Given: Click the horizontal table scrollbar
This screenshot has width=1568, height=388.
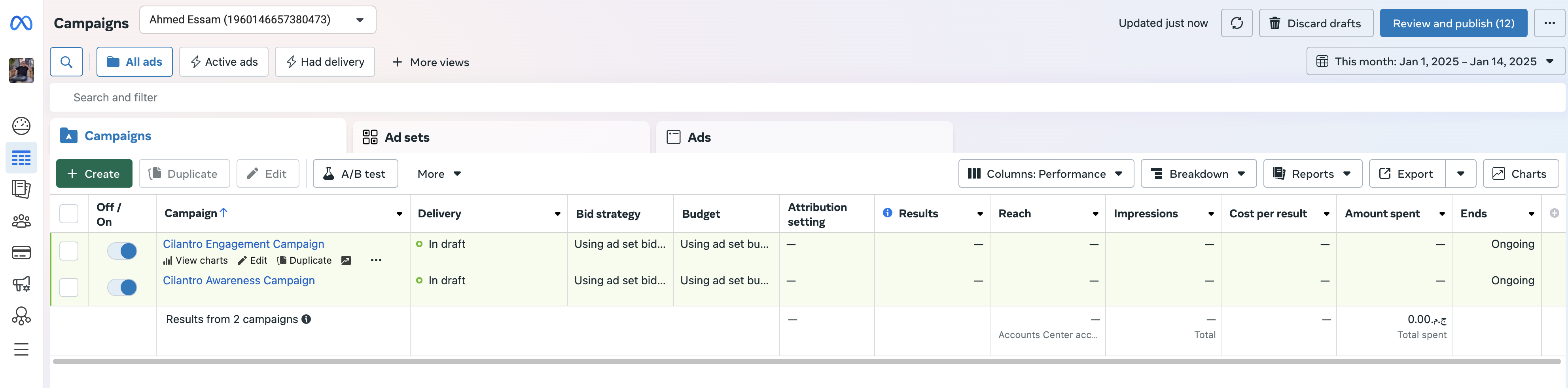Looking at the screenshot, I should pyautogui.click(x=807, y=362).
